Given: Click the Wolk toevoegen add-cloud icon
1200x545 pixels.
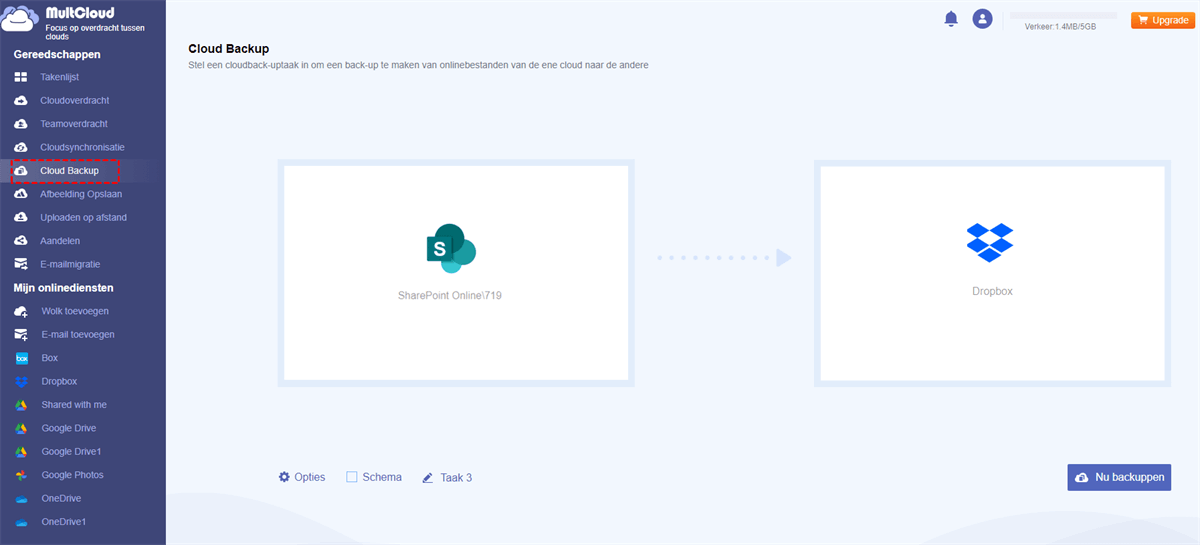Looking at the screenshot, I should click(x=21, y=311).
